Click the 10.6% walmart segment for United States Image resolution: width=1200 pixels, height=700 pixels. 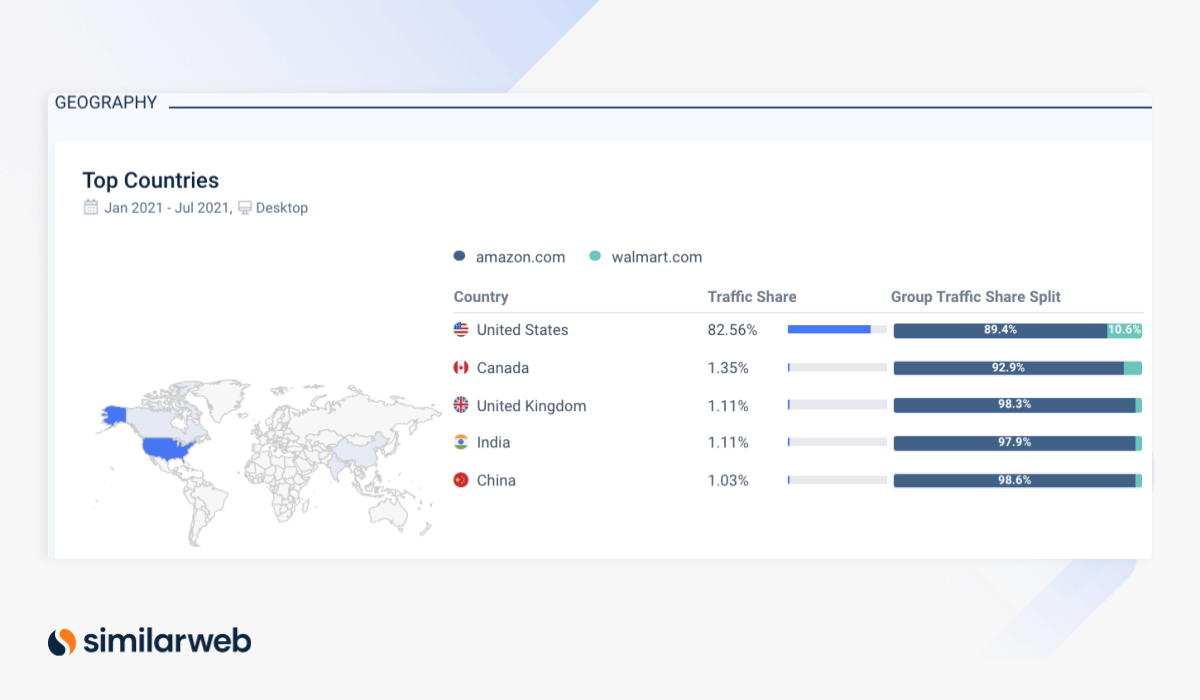1124,330
